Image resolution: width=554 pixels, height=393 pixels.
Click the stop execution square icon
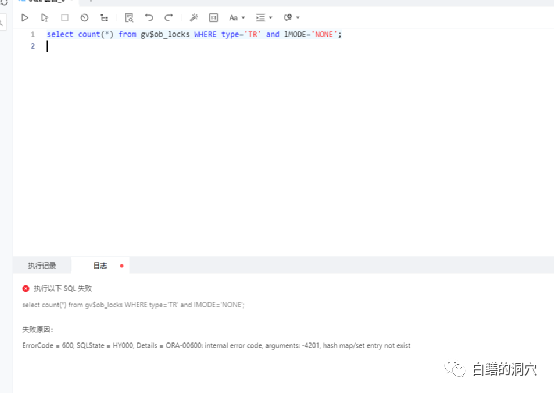click(65, 17)
